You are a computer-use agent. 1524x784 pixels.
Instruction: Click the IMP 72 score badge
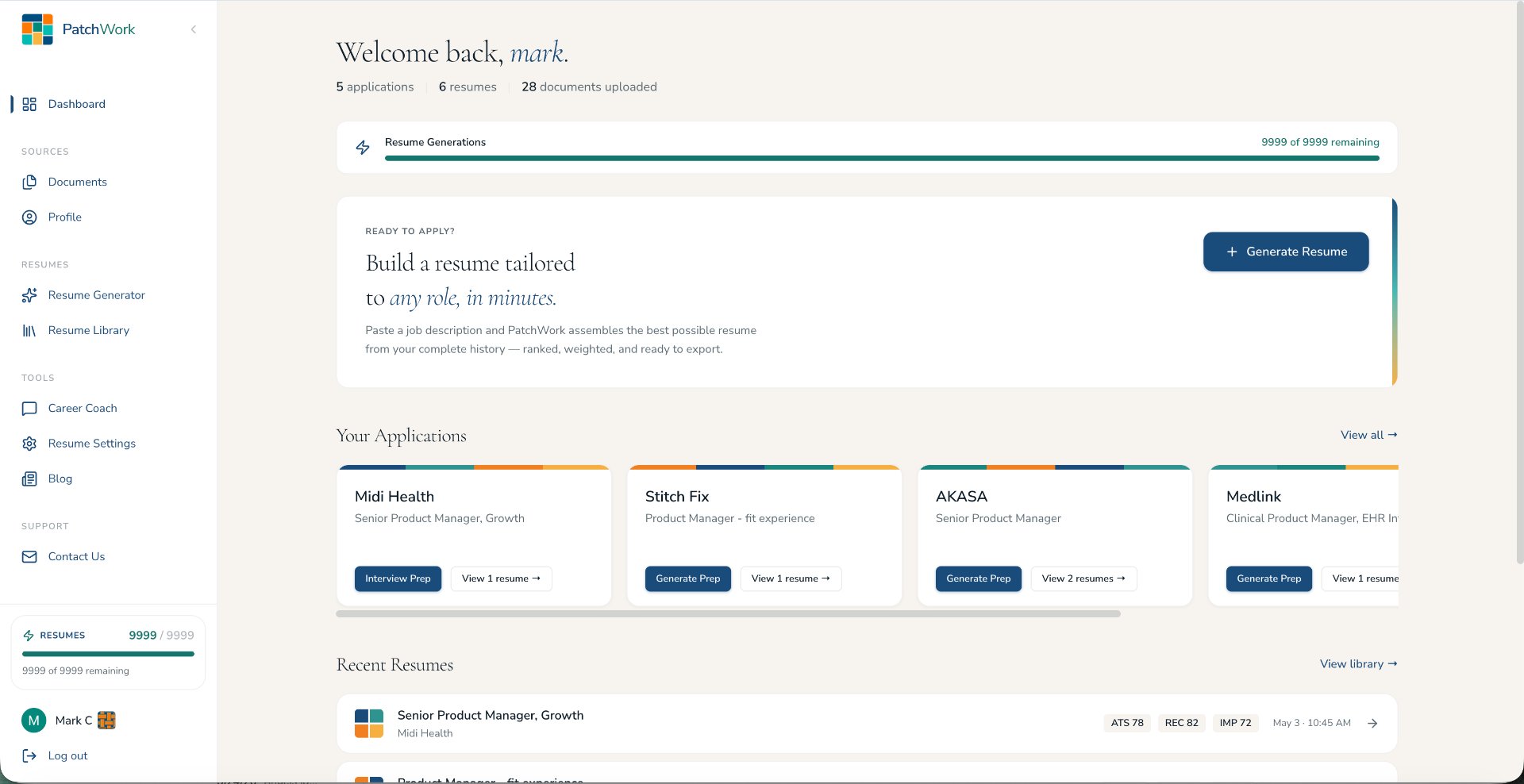click(1236, 723)
